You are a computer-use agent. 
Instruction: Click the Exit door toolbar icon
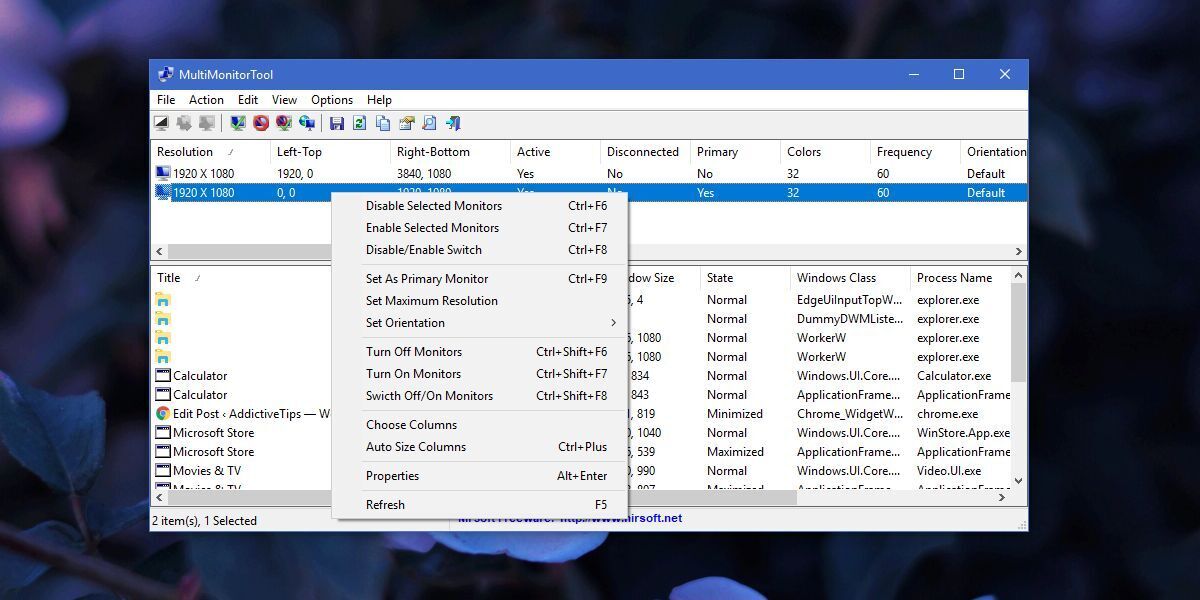coord(453,123)
